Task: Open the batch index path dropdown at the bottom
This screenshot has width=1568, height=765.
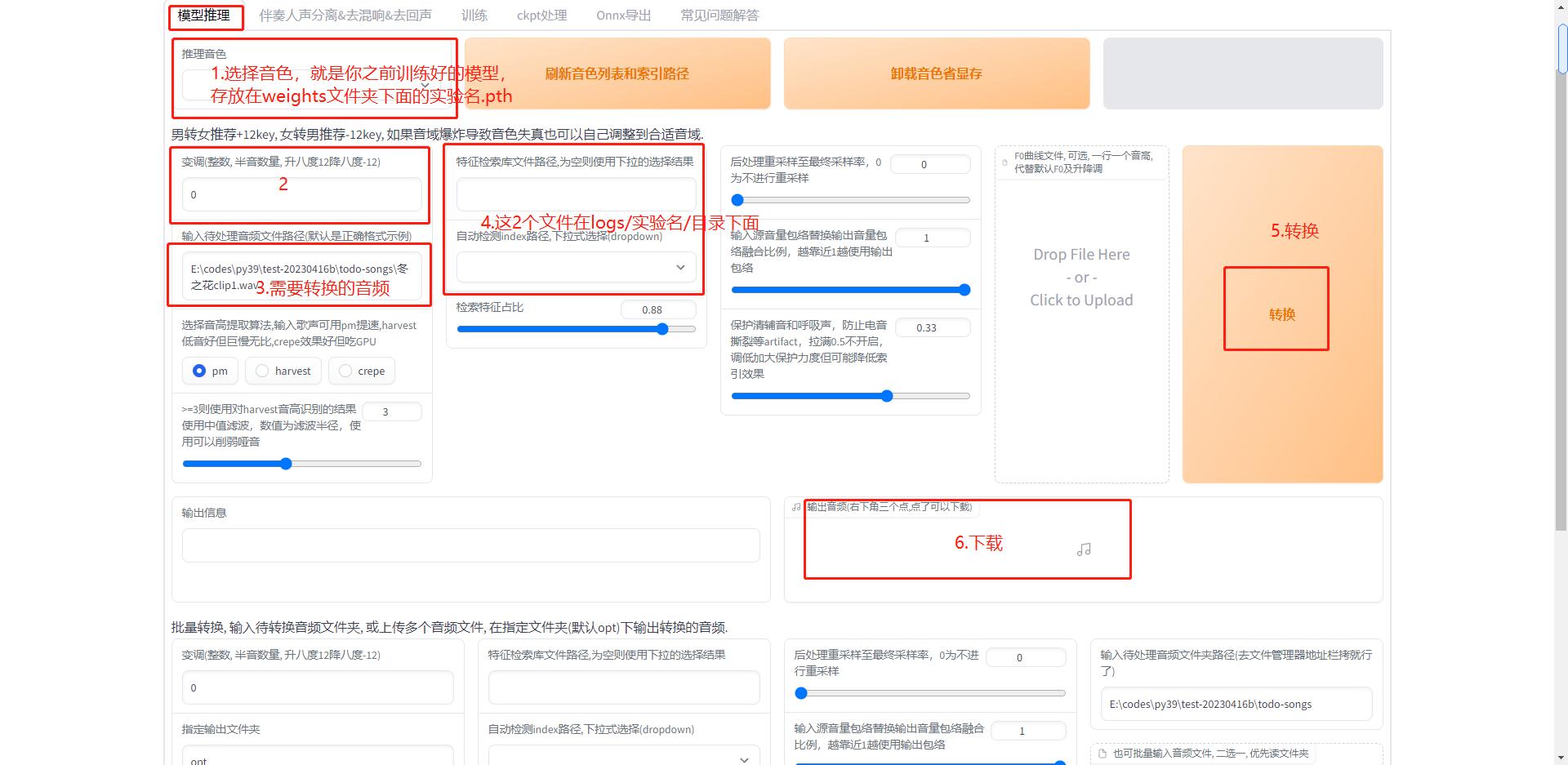Action: pyautogui.click(x=622, y=759)
